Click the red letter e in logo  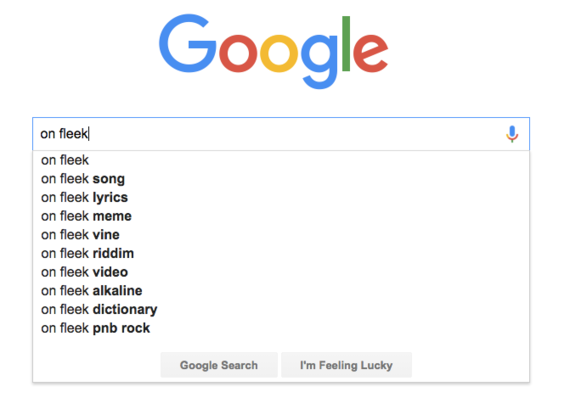tap(370, 52)
